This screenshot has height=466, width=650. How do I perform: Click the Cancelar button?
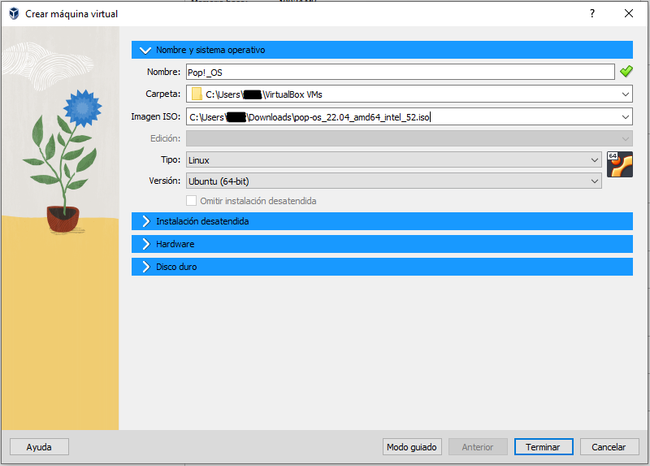[x=608, y=447]
